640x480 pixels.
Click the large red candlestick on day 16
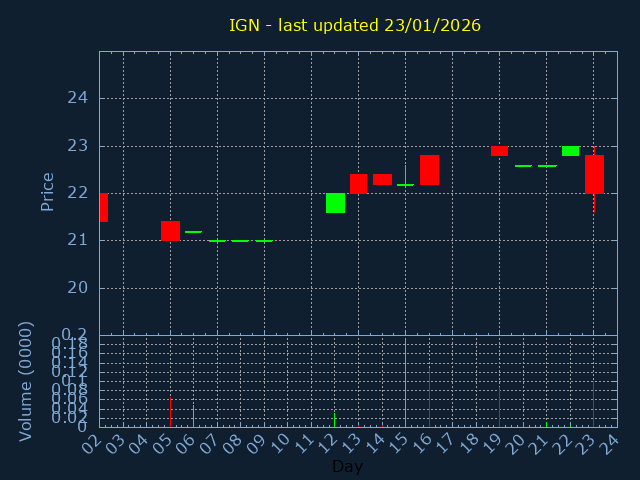click(429, 170)
